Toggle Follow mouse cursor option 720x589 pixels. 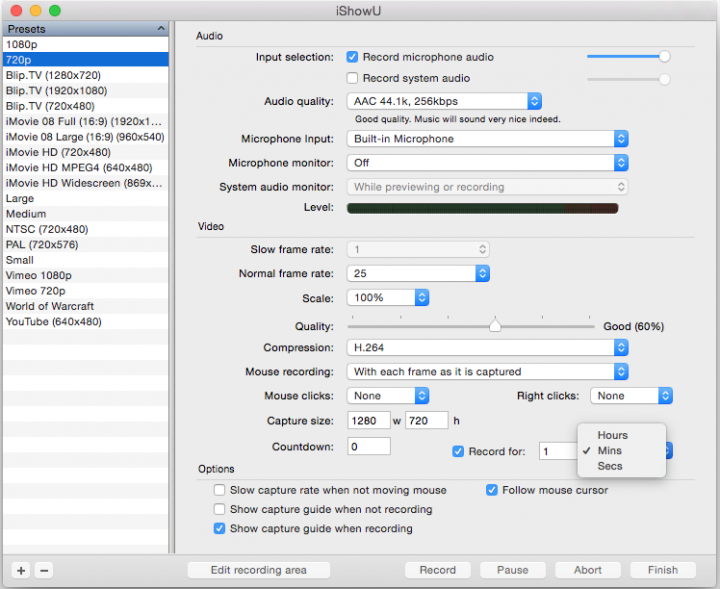coord(491,490)
